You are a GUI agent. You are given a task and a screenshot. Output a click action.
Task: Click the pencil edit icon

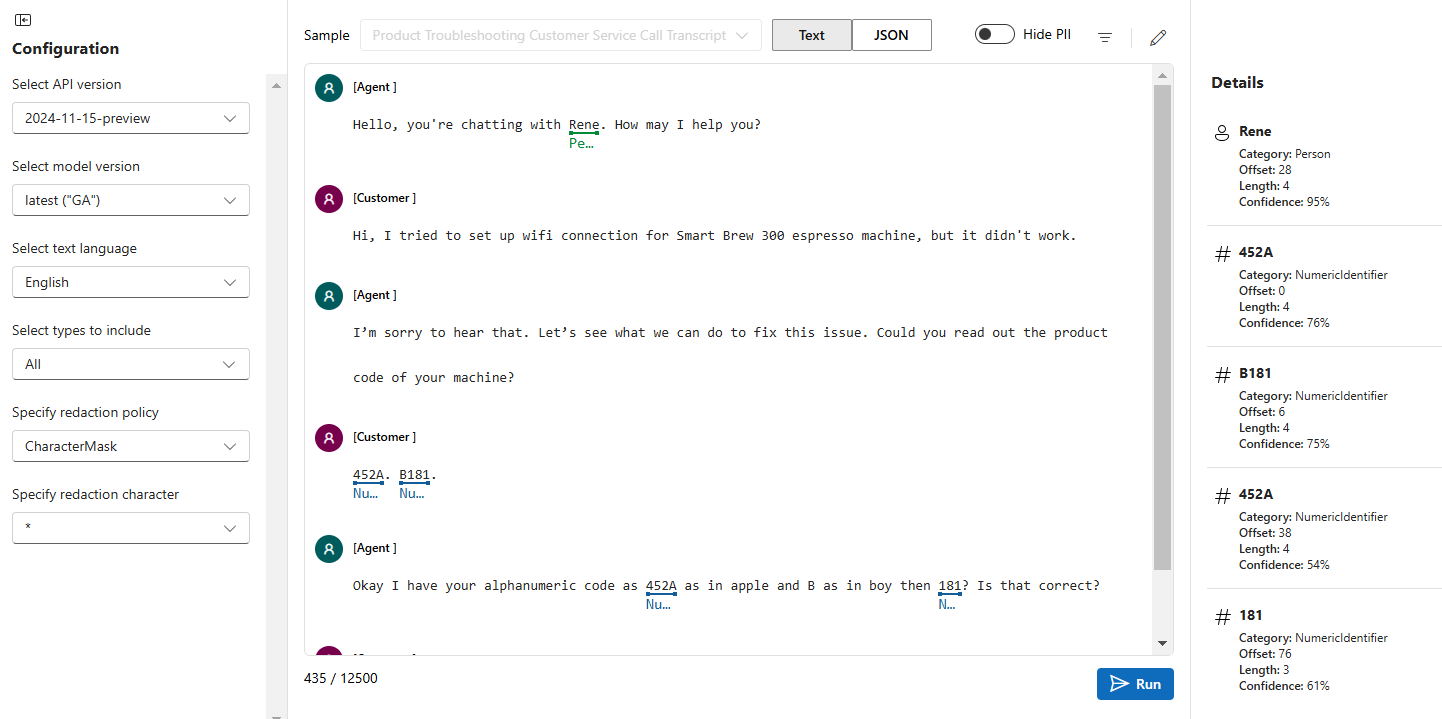pyautogui.click(x=1158, y=38)
